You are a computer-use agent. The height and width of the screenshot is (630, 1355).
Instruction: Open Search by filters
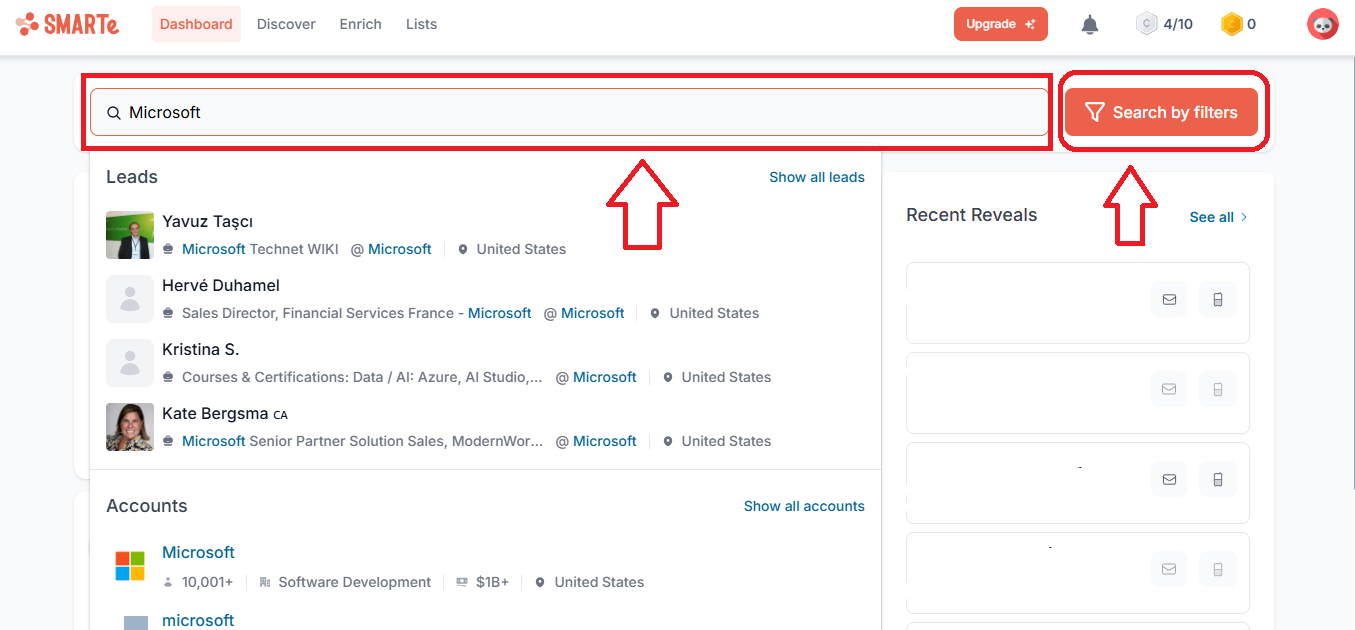1161,112
